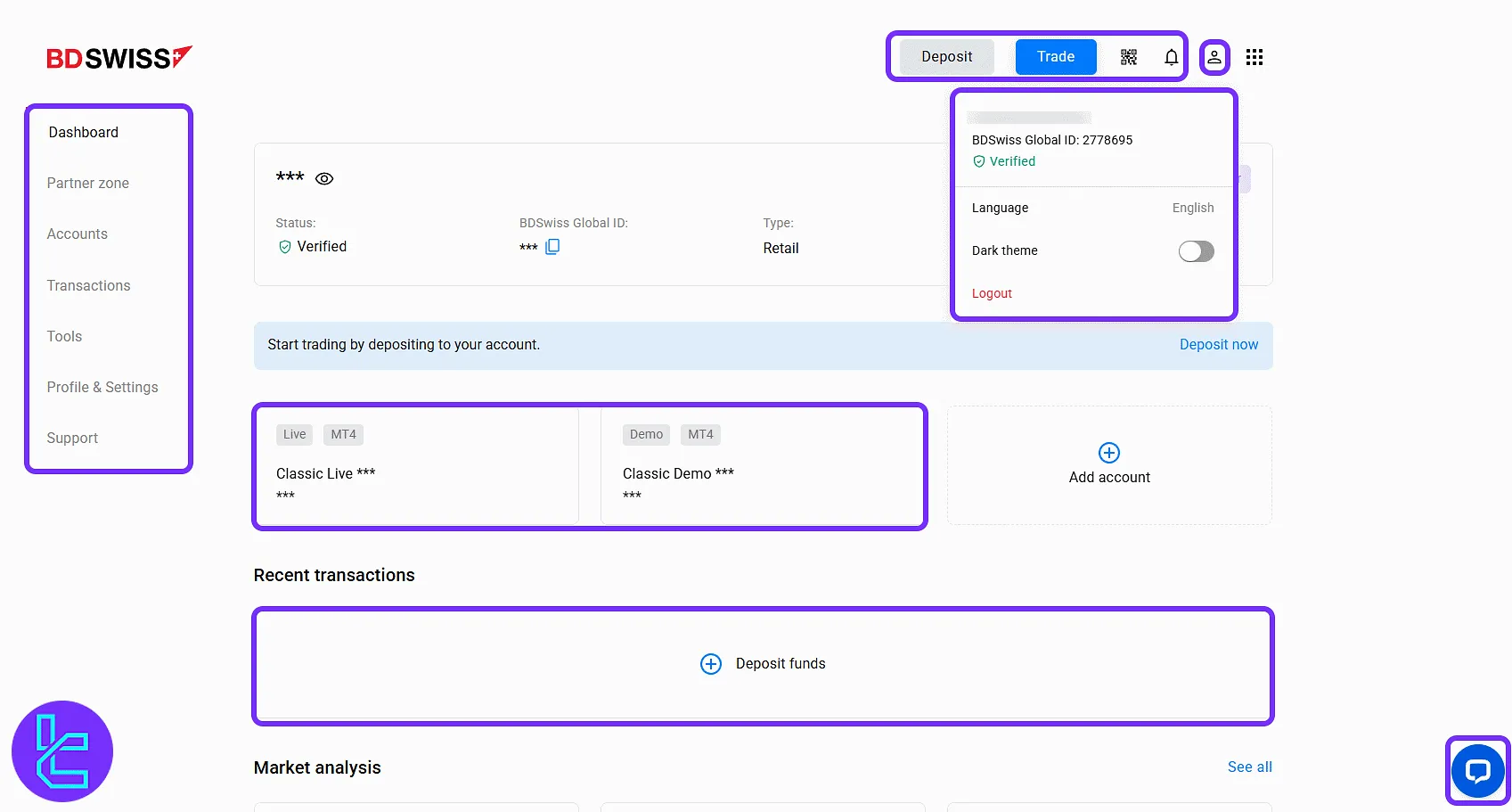
Task: Log out of the account
Action: click(992, 293)
